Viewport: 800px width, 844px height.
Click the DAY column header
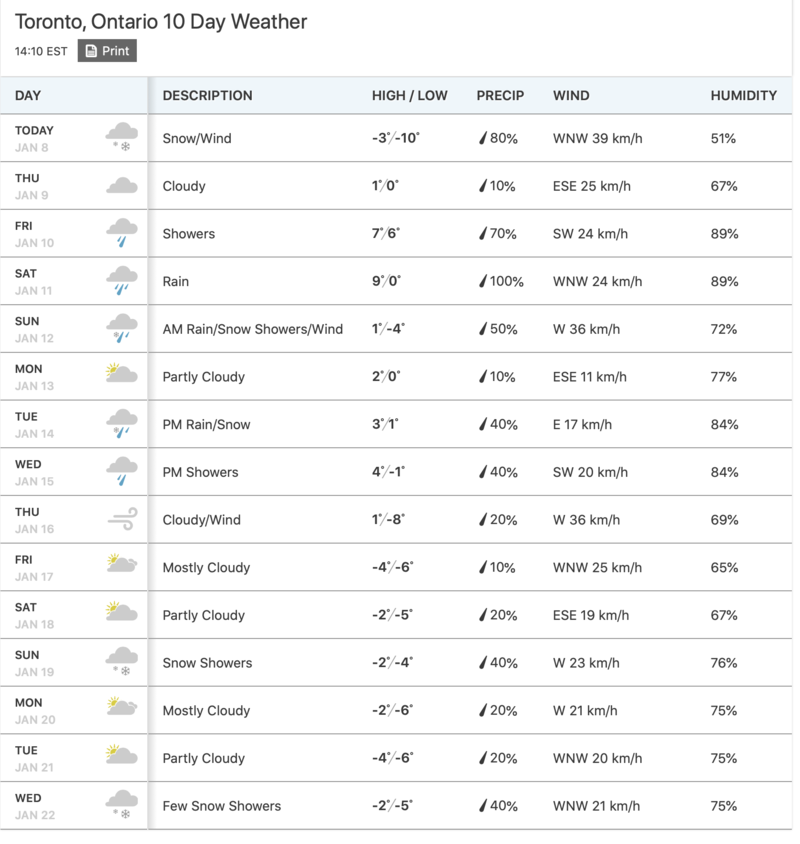(28, 96)
